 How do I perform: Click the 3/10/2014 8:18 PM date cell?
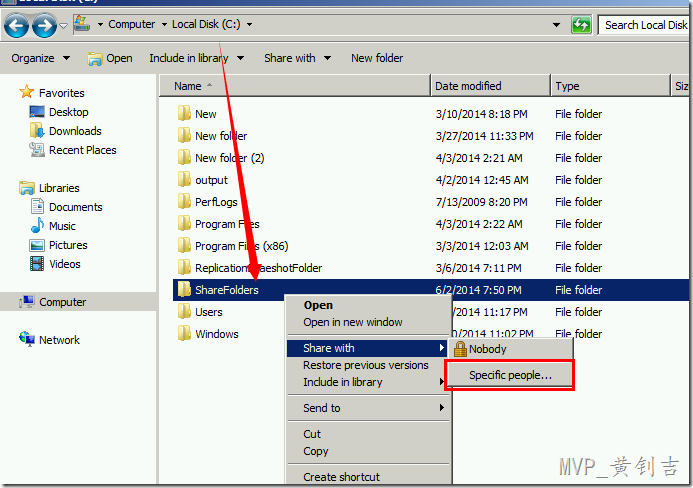[481, 114]
